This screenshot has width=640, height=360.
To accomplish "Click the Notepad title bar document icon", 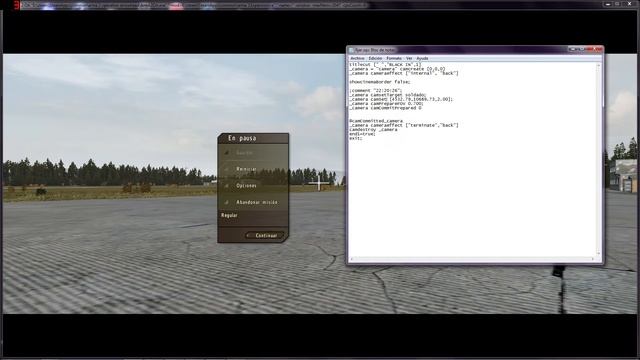I will coord(351,50).
